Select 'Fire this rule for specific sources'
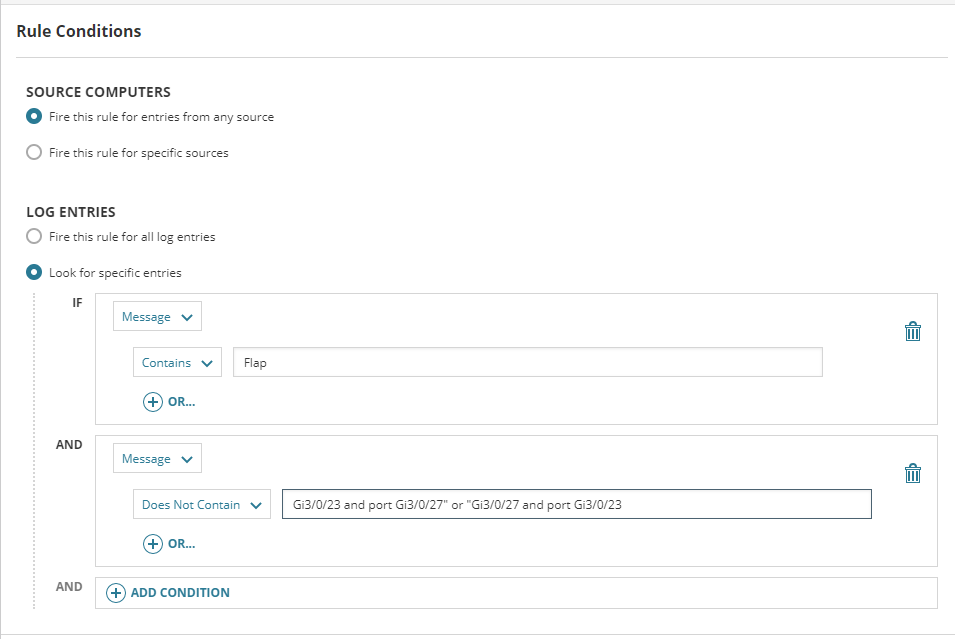The image size is (955, 639). click(x=34, y=153)
